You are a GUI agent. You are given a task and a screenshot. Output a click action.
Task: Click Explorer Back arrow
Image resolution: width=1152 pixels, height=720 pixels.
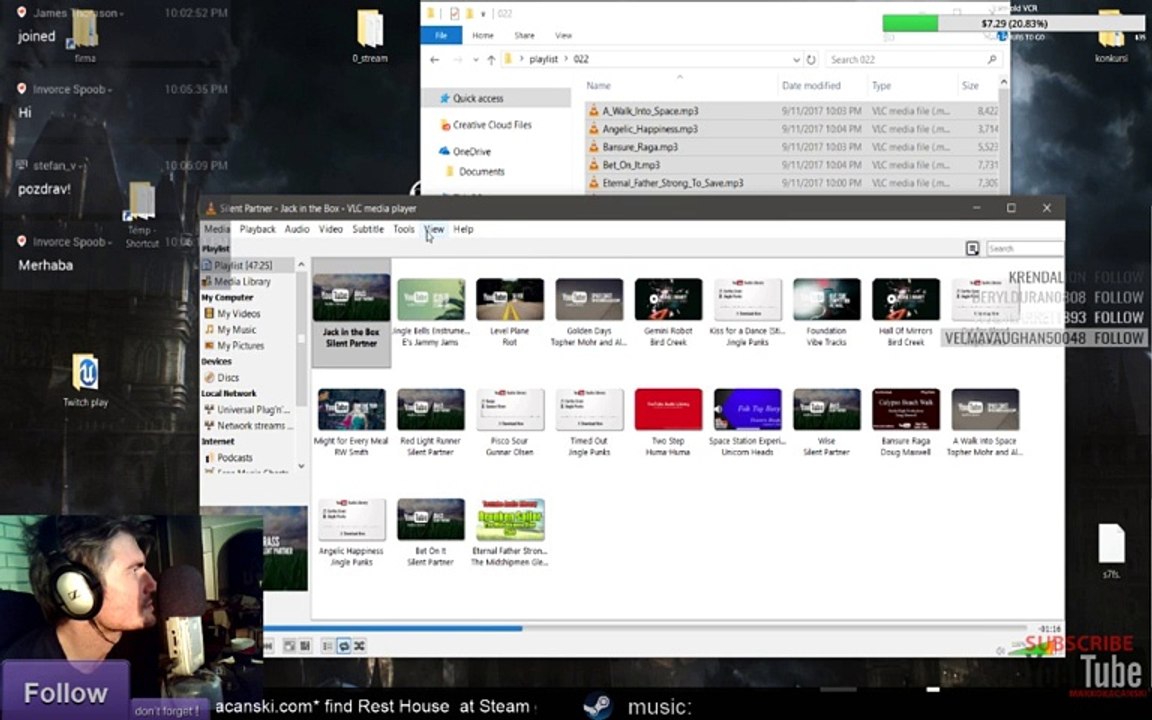[434, 60]
